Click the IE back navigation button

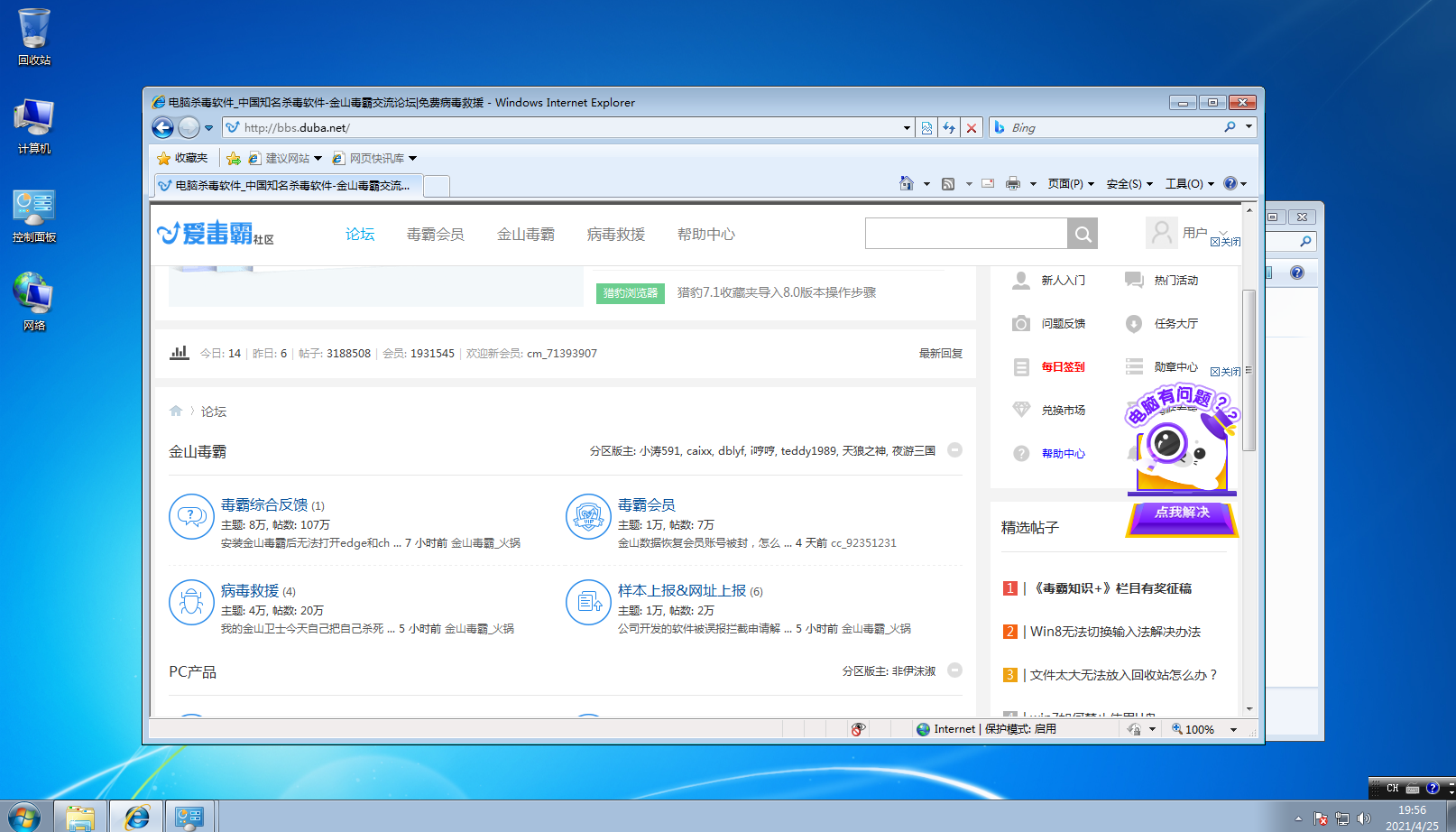pyautogui.click(x=162, y=128)
